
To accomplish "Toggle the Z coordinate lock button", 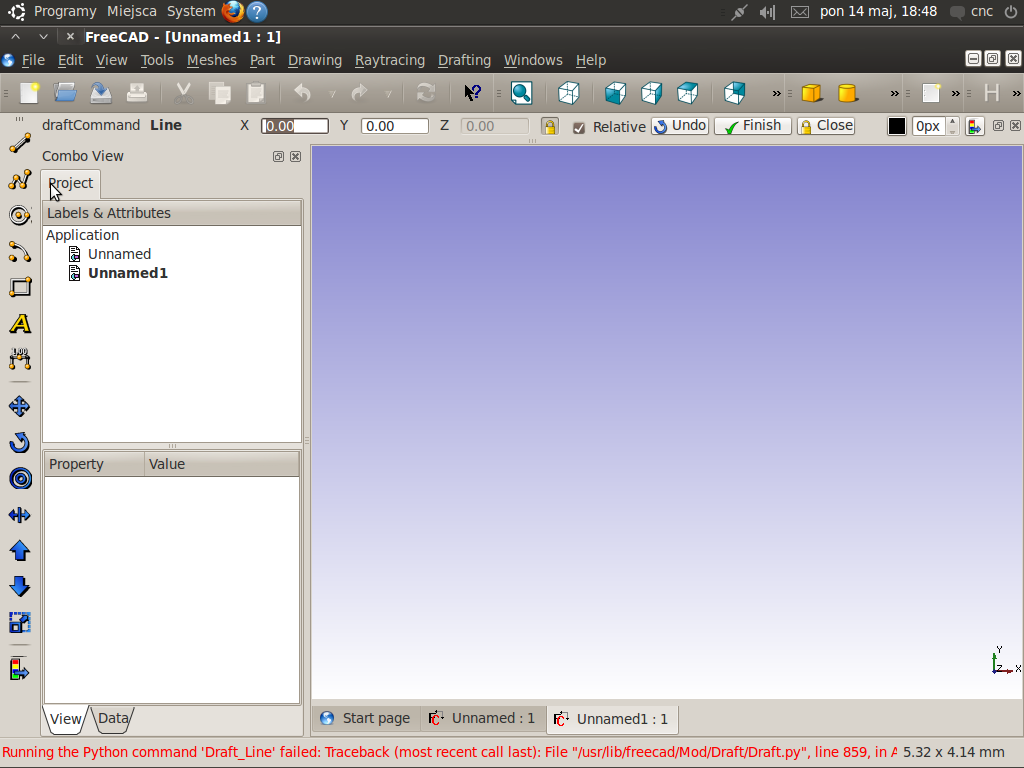I will point(550,126).
